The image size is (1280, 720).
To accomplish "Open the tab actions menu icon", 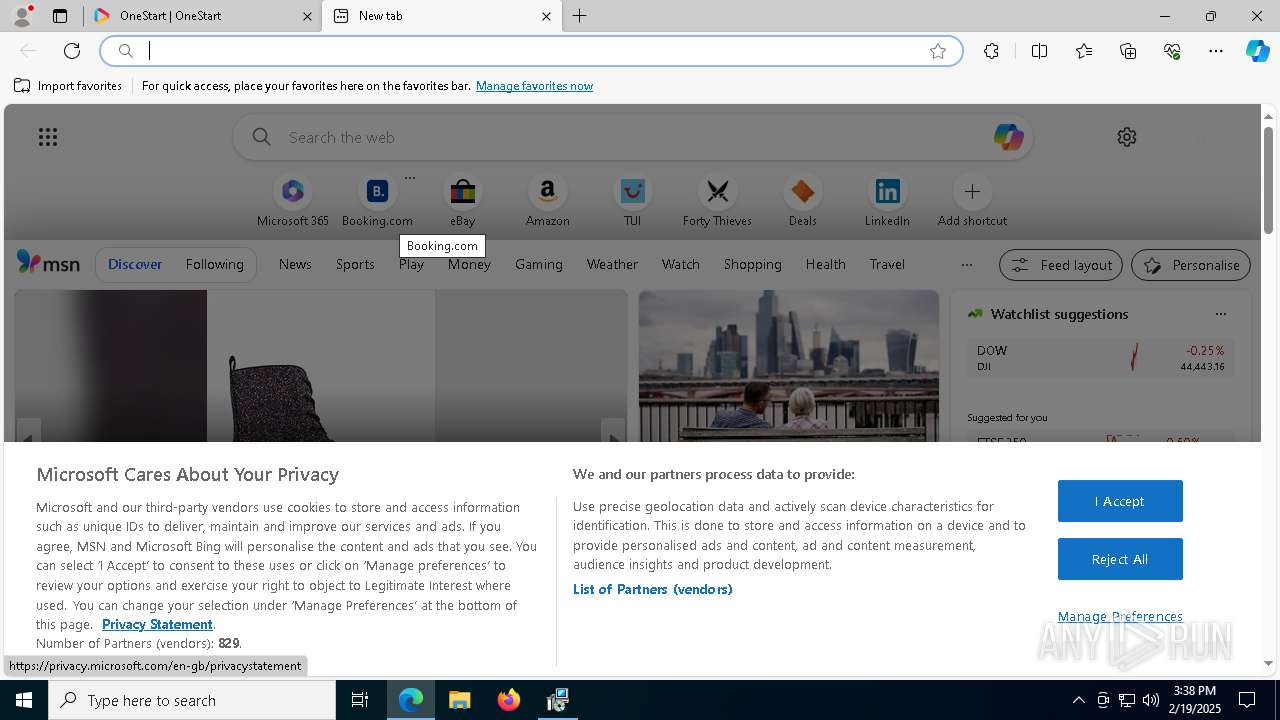I will point(60,16).
